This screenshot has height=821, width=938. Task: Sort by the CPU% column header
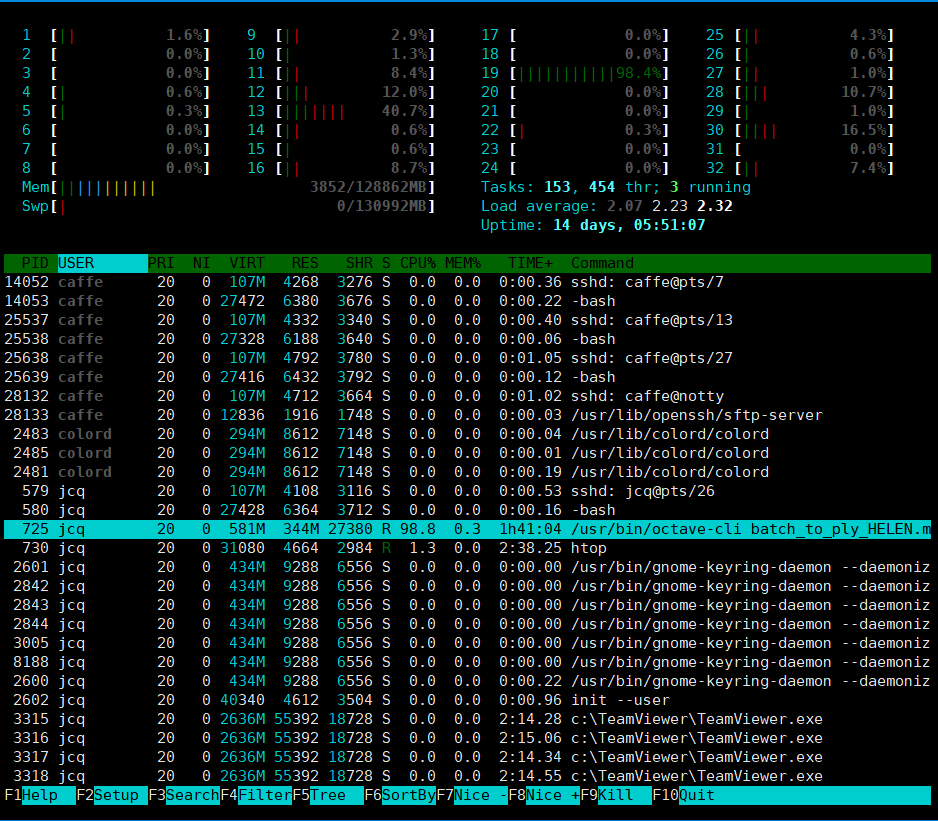pyautogui.click(x=418, y=263)
